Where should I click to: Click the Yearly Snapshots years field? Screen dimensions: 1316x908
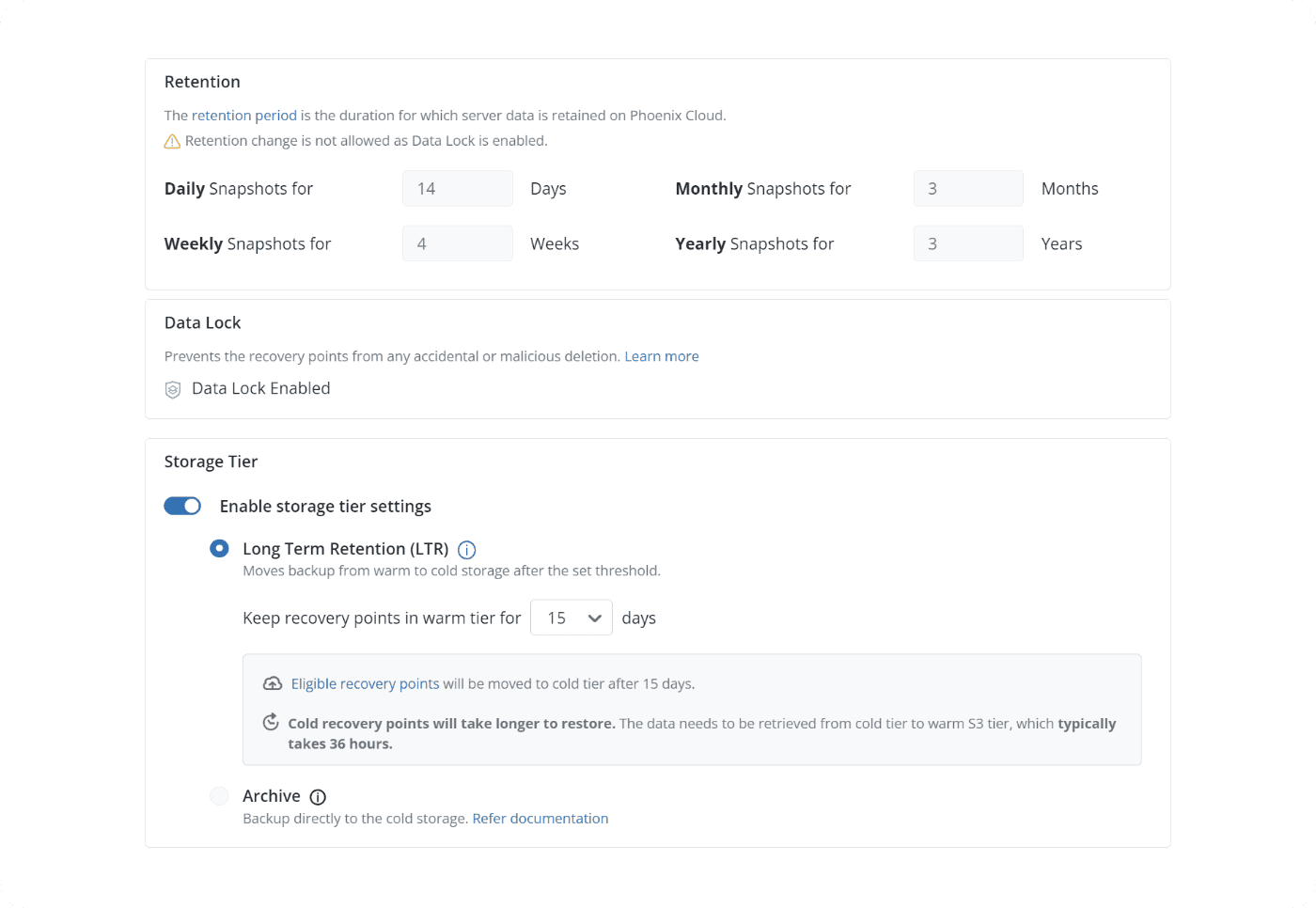point(967,243)
